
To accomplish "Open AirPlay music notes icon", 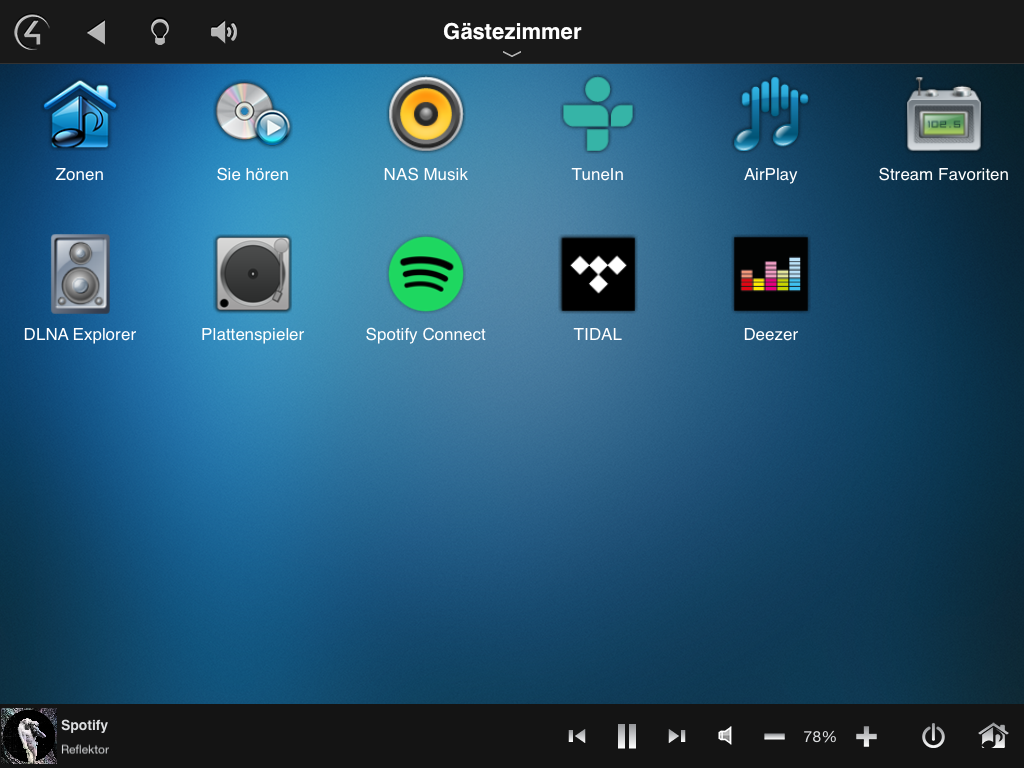I will tap(771, 114).
